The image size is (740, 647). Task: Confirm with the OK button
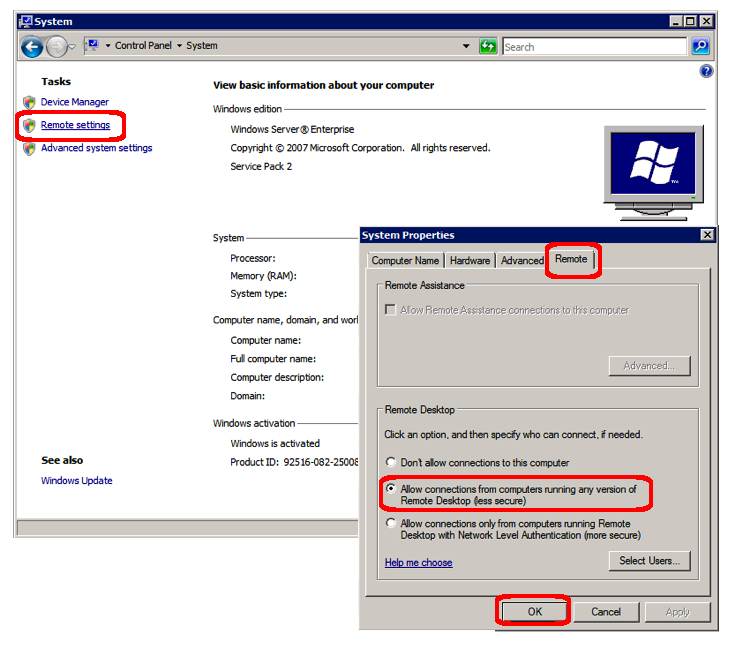click(534, 612)
